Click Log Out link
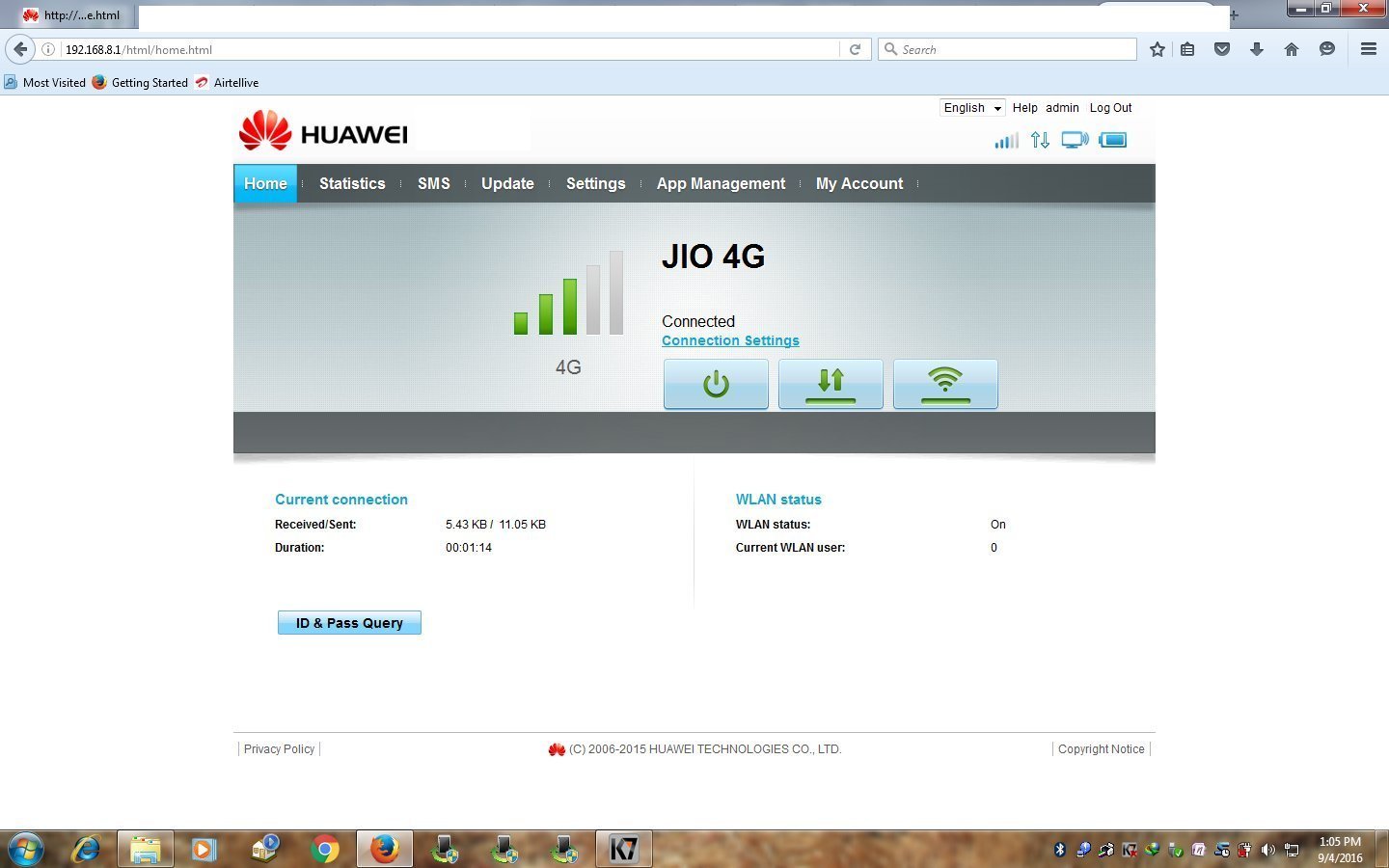Screen dimensions: 1389x868 [x=1110, y=108]
